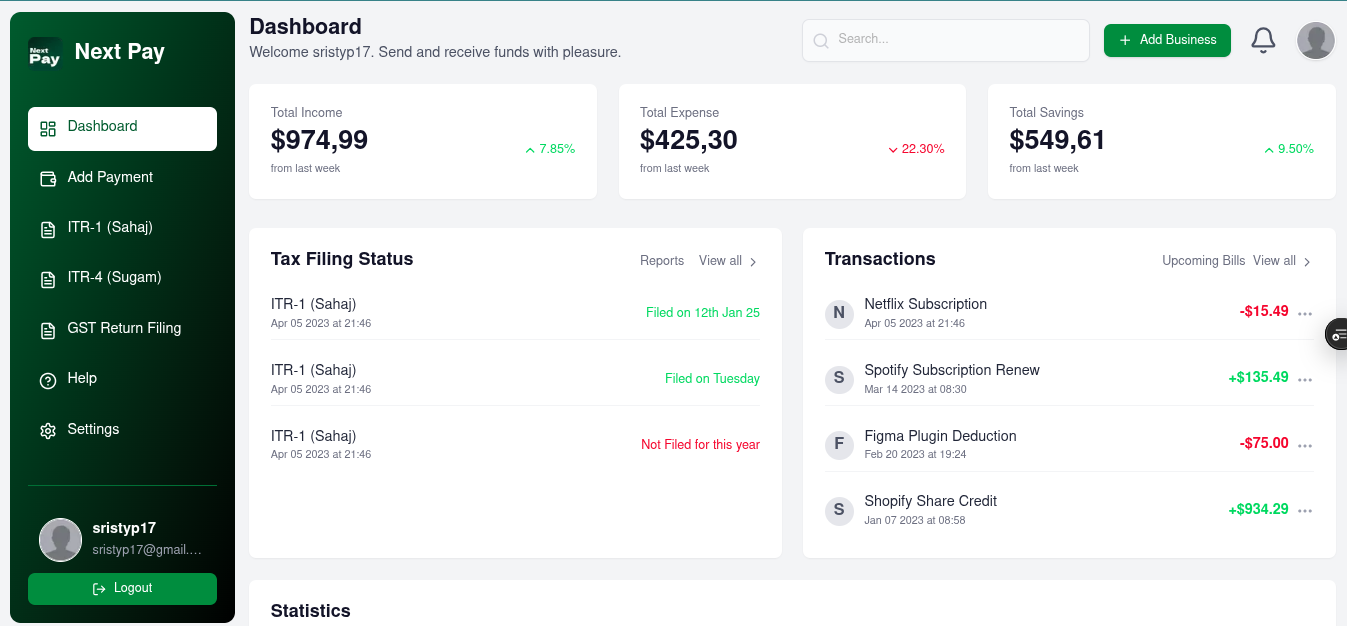This screenshot has height=626, width=1347.
Task: Click View all chevron in Tax Filing Status
Action: click(x=753, y=262)
